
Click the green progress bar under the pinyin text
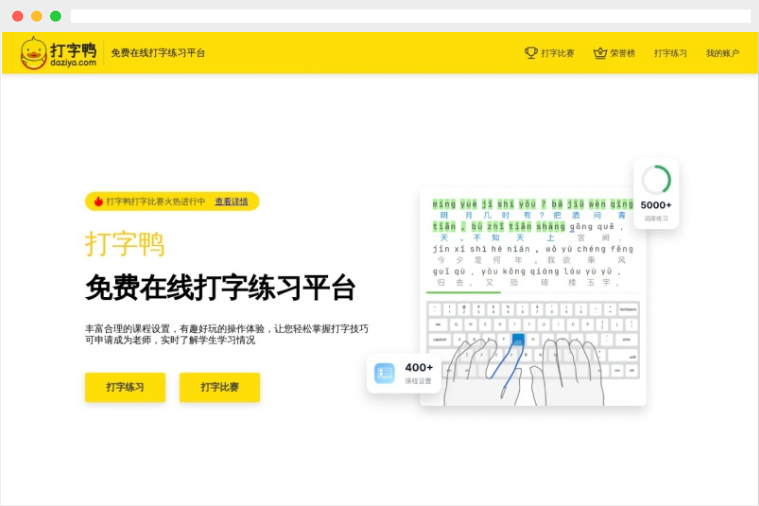(x=463, y=293)
